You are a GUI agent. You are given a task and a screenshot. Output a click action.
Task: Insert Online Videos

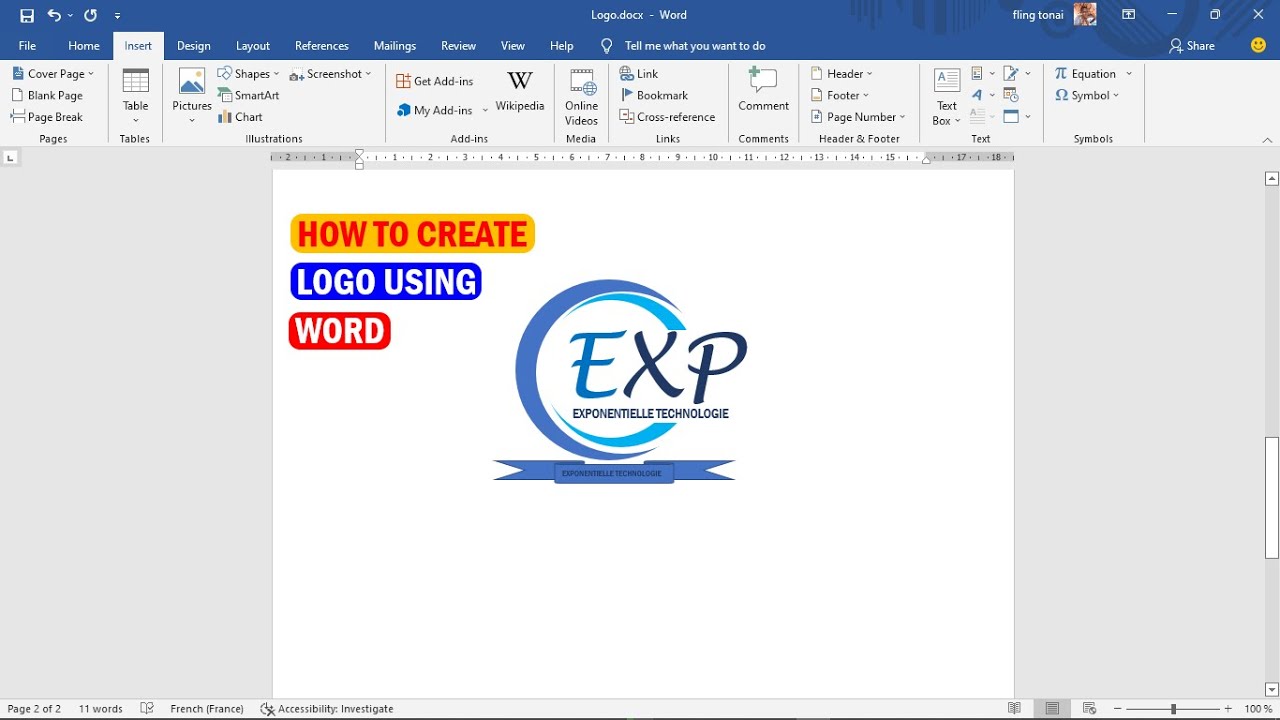click(x=581, y=97)
